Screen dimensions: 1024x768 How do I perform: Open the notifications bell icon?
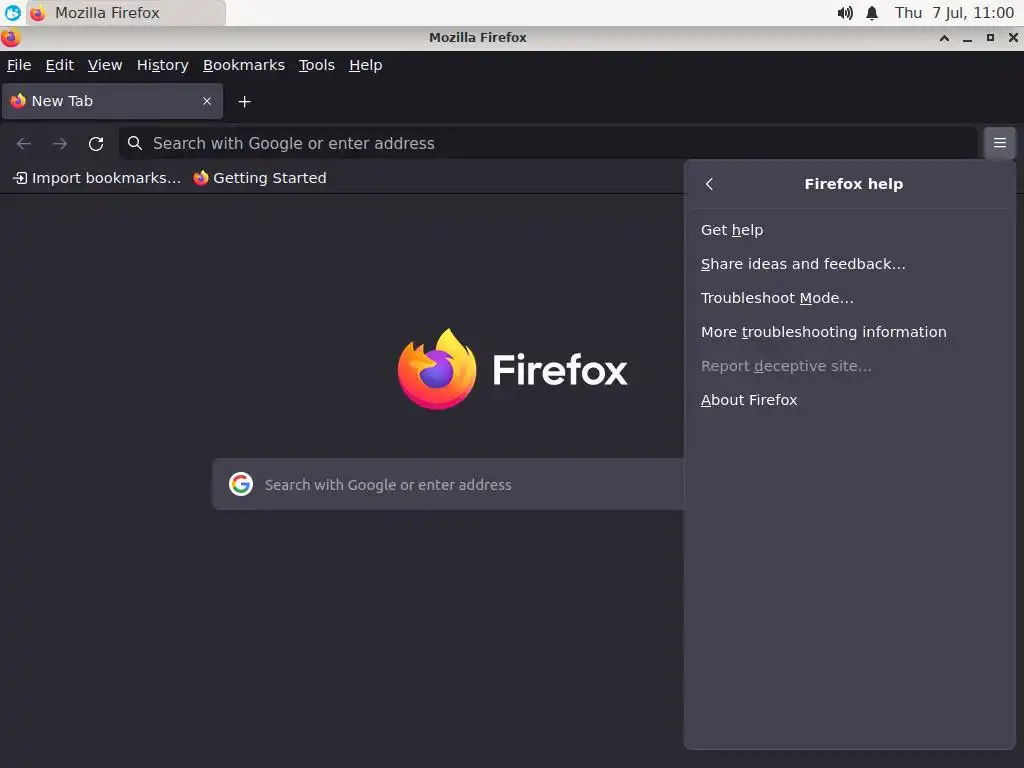point(872,13)
